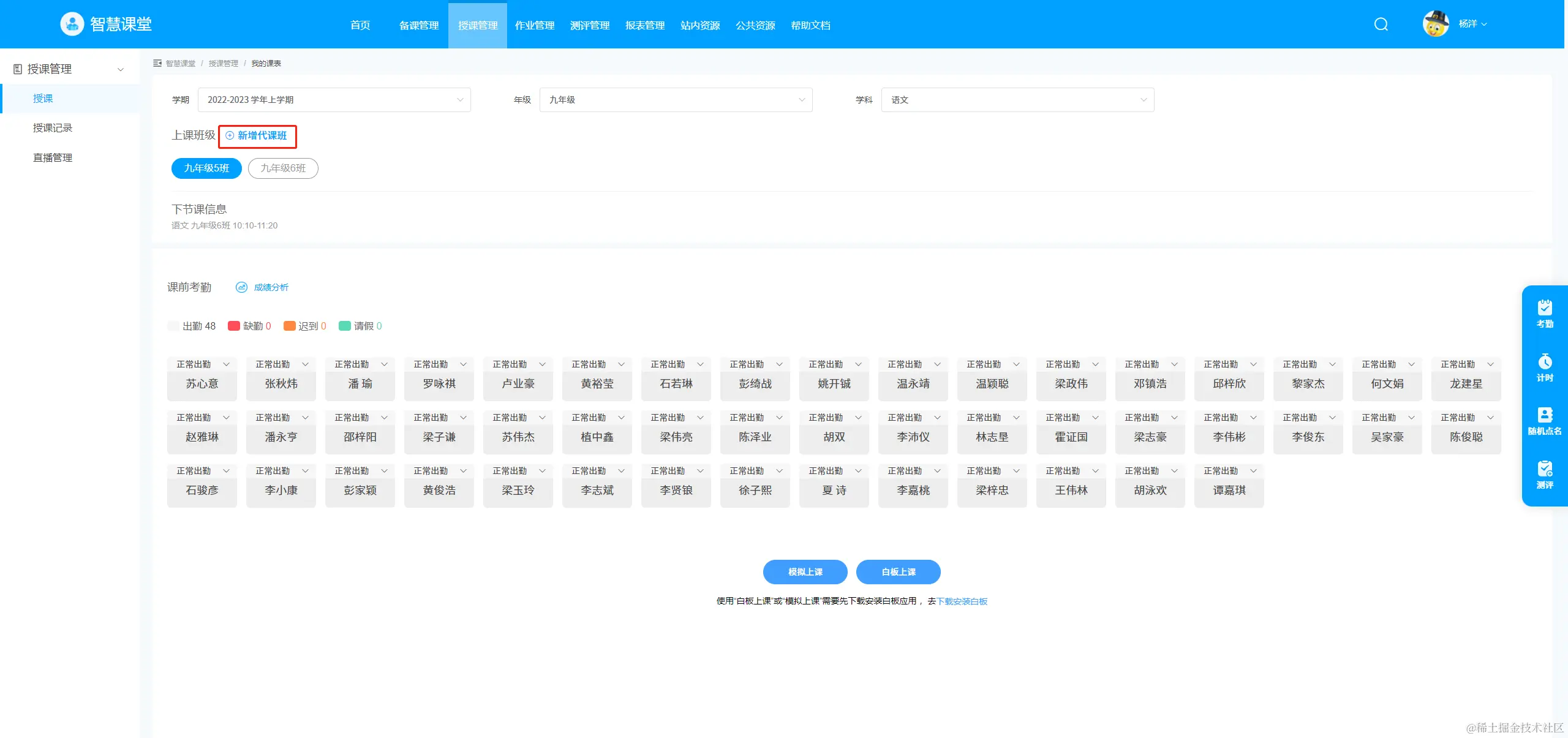Click the user avatar picture

click(1435, 24)
